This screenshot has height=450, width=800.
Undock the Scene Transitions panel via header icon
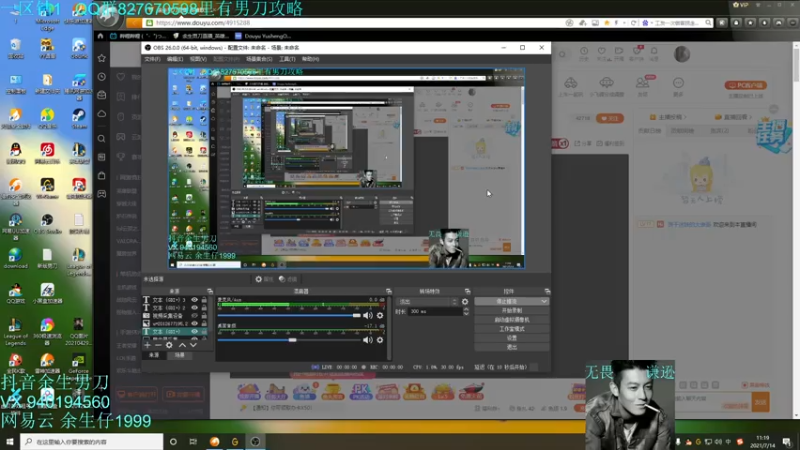(x=467, y=291)
